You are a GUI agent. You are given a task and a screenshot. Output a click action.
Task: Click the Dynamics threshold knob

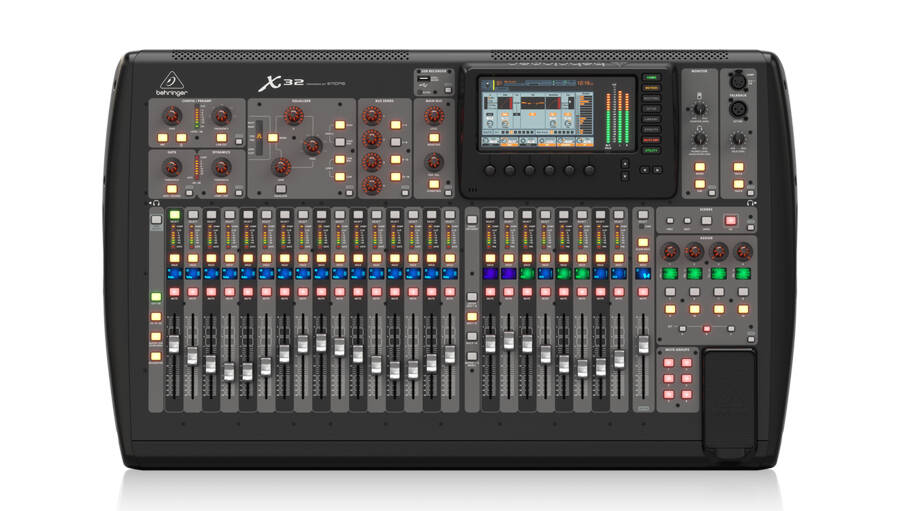point(222,167)
